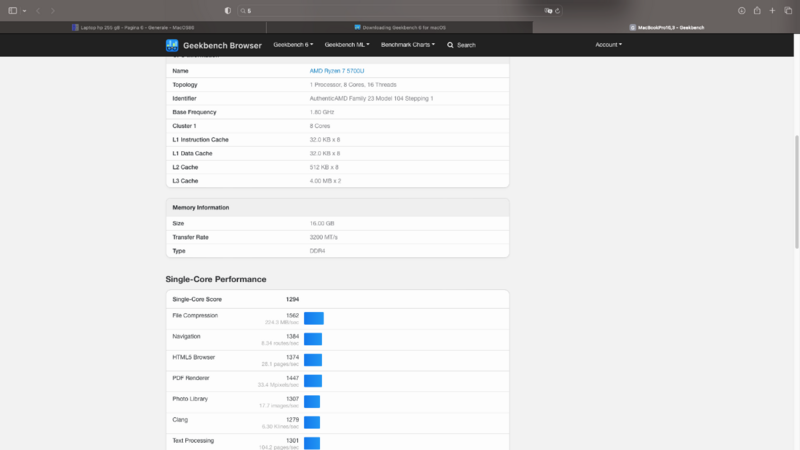Go forward with the Safari forward arrow
The height and width of the screenshot is (450, 800).
click(53, 11)
